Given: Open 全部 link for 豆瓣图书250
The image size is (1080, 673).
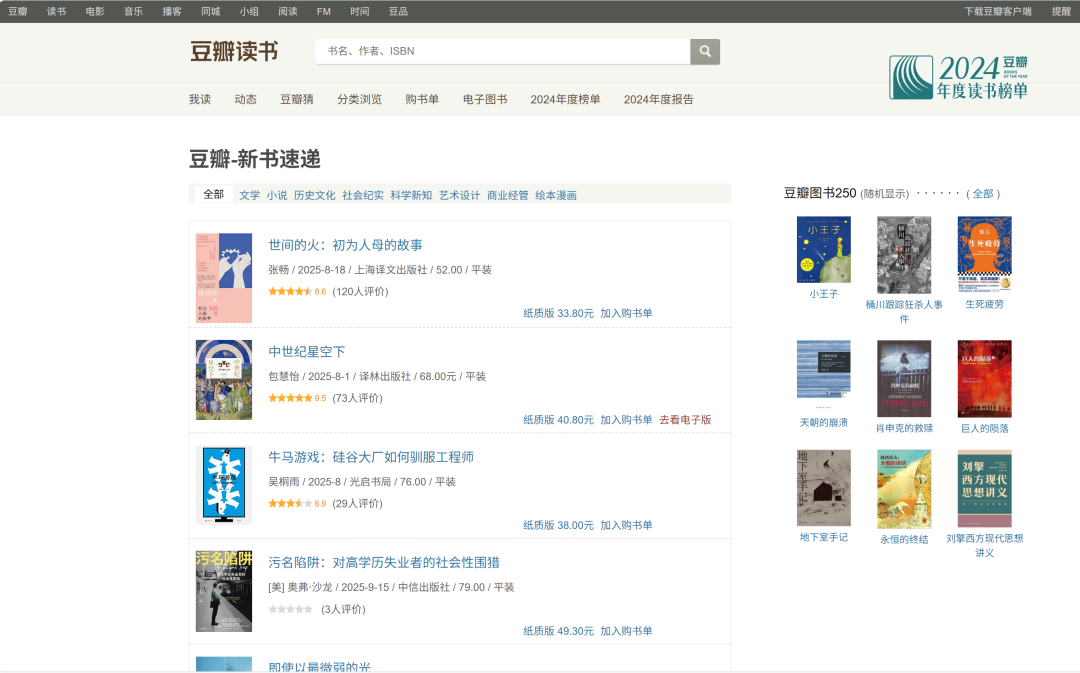Looking at the screenshot, I should click(983, 194).
